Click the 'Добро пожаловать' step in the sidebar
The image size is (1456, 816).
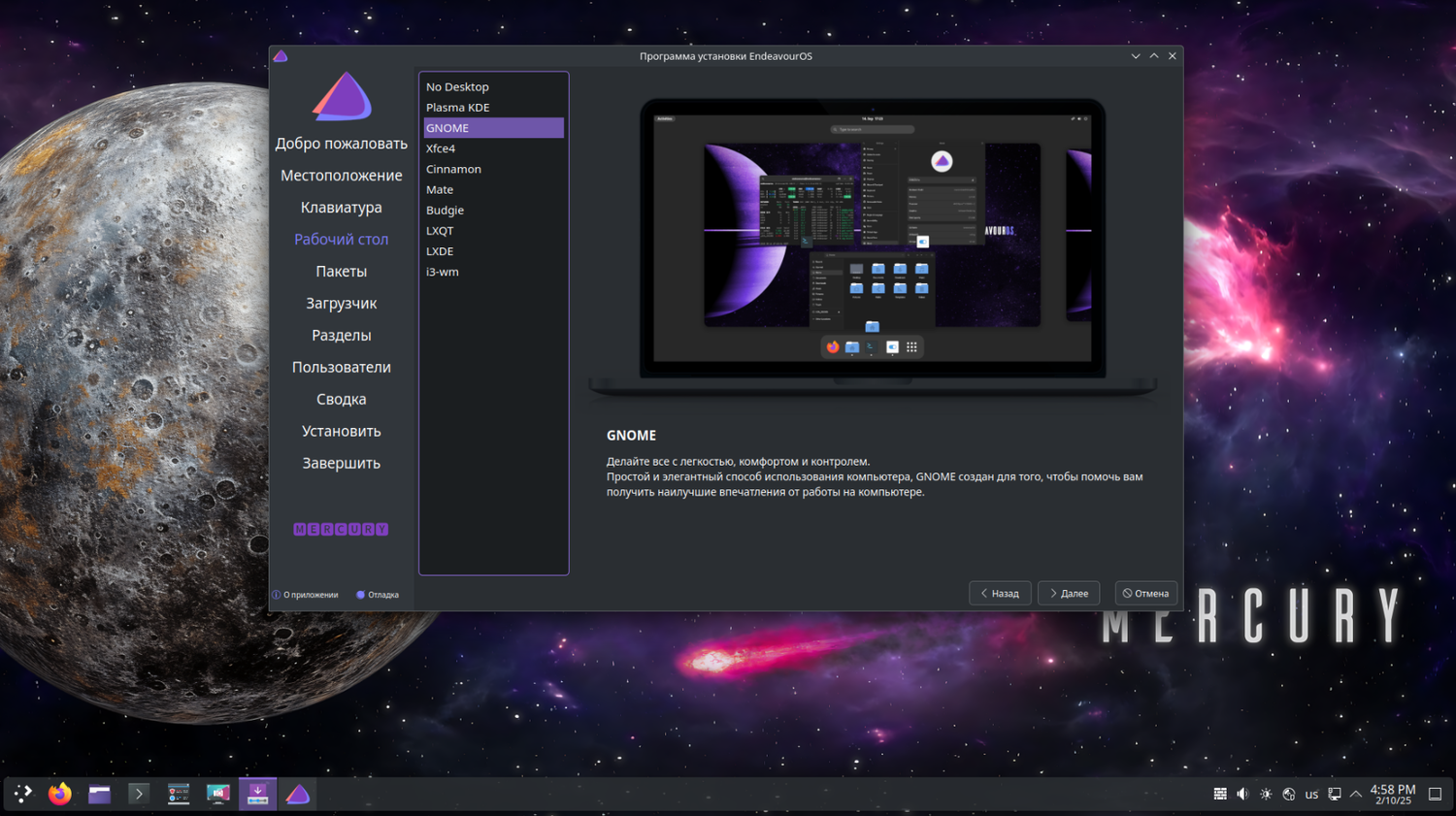pyautogui.click(x=342, y=144)
